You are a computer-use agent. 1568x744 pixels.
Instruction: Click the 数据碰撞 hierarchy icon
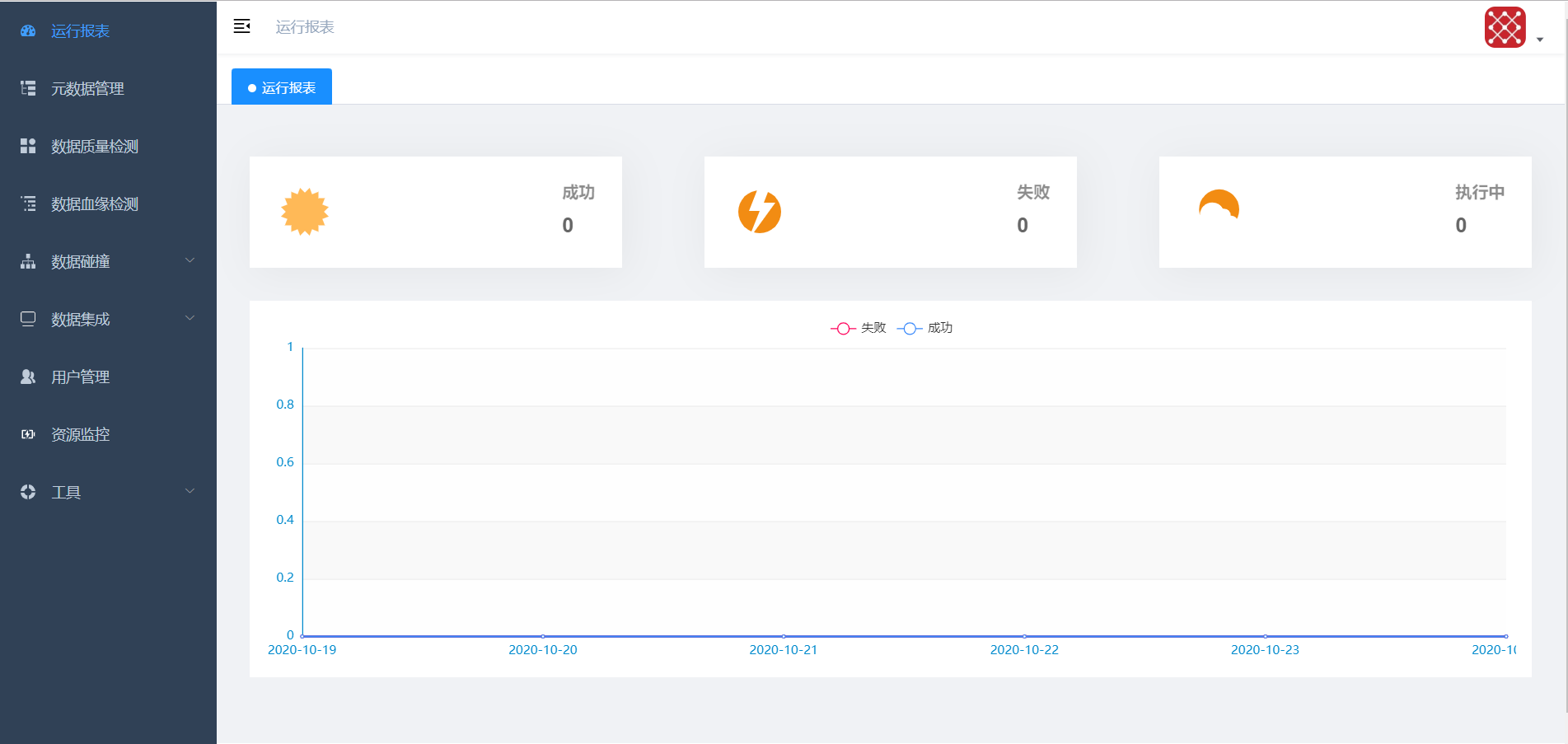pyautogui.click(x=28, y=261)
